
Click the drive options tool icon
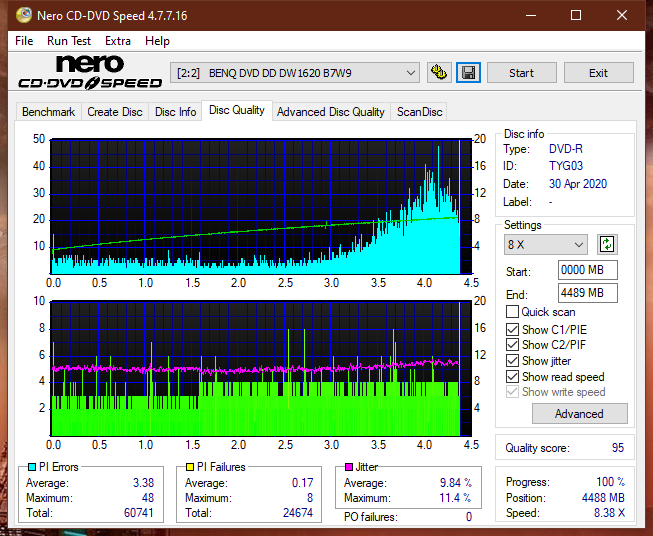[x=439, y=73]
